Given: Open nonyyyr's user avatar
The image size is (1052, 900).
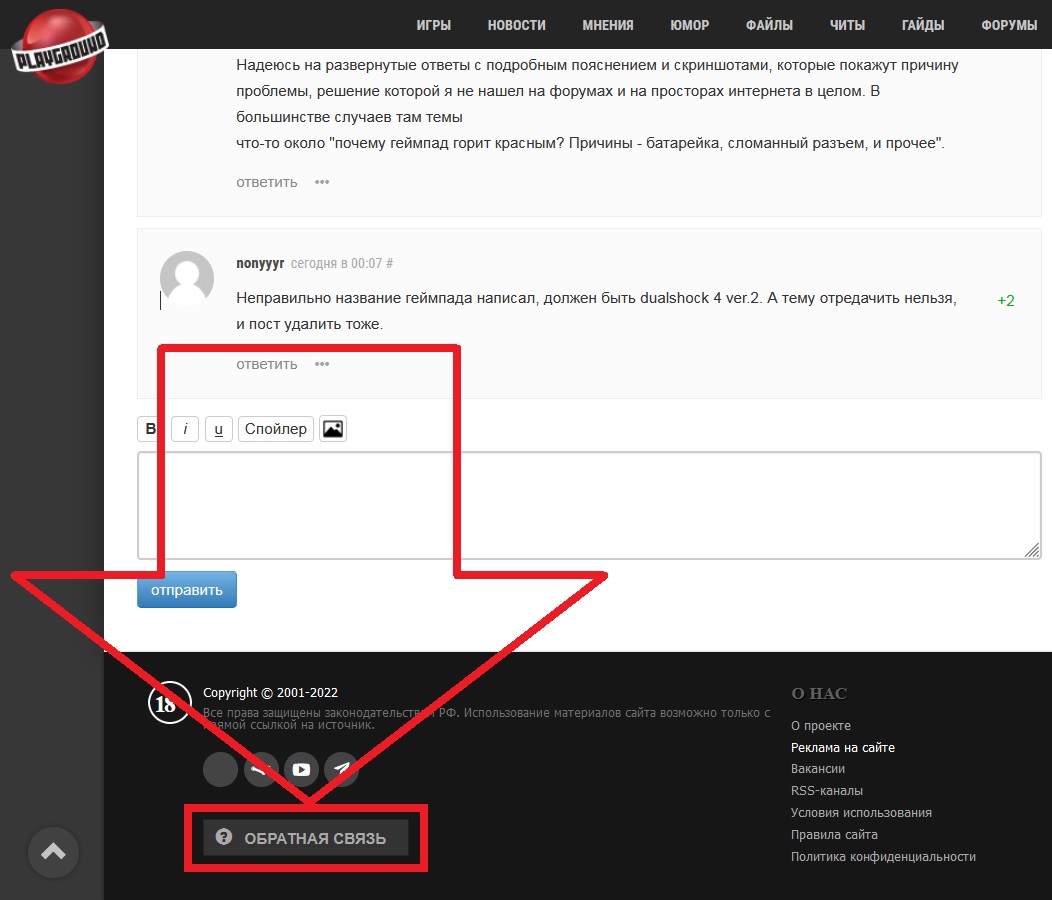Looking at the screenshot, I should 187,278.
